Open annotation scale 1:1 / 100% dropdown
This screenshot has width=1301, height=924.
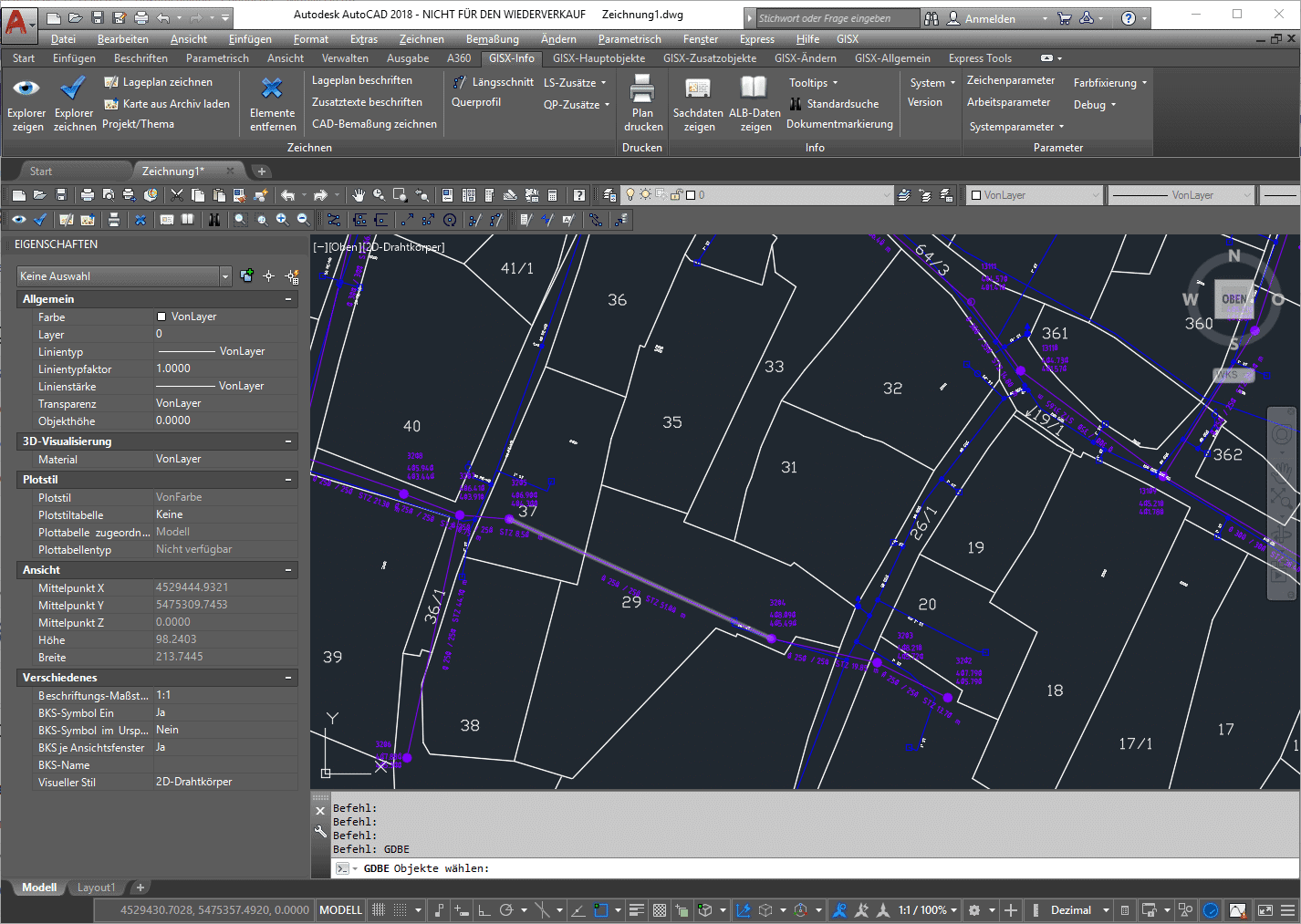click(x=927, y=910)
